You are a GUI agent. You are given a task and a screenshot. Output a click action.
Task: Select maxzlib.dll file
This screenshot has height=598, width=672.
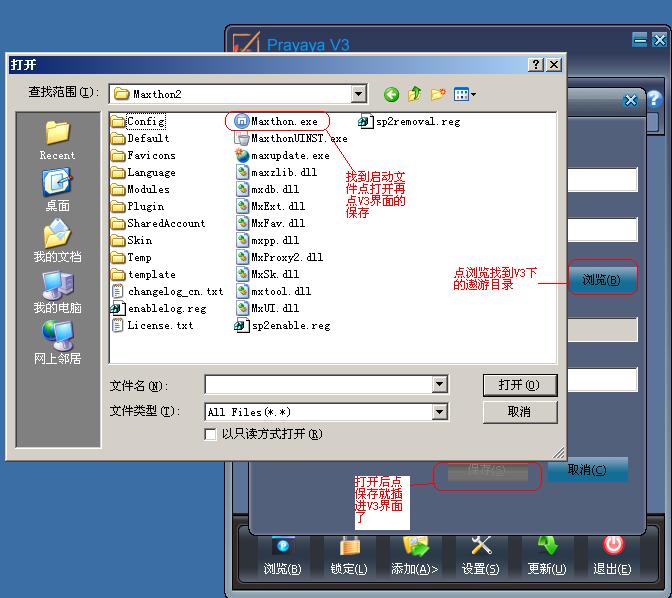tap(276, 172)
